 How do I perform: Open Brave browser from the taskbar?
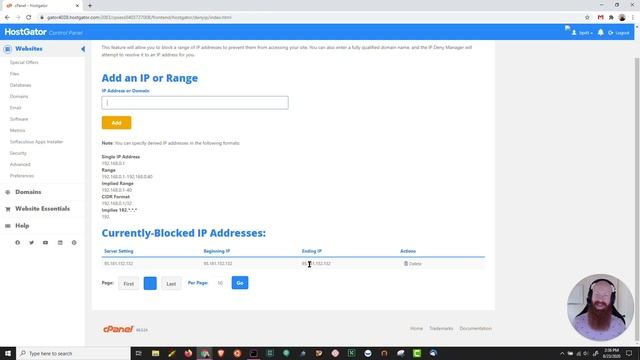click(x=221, y=353)
